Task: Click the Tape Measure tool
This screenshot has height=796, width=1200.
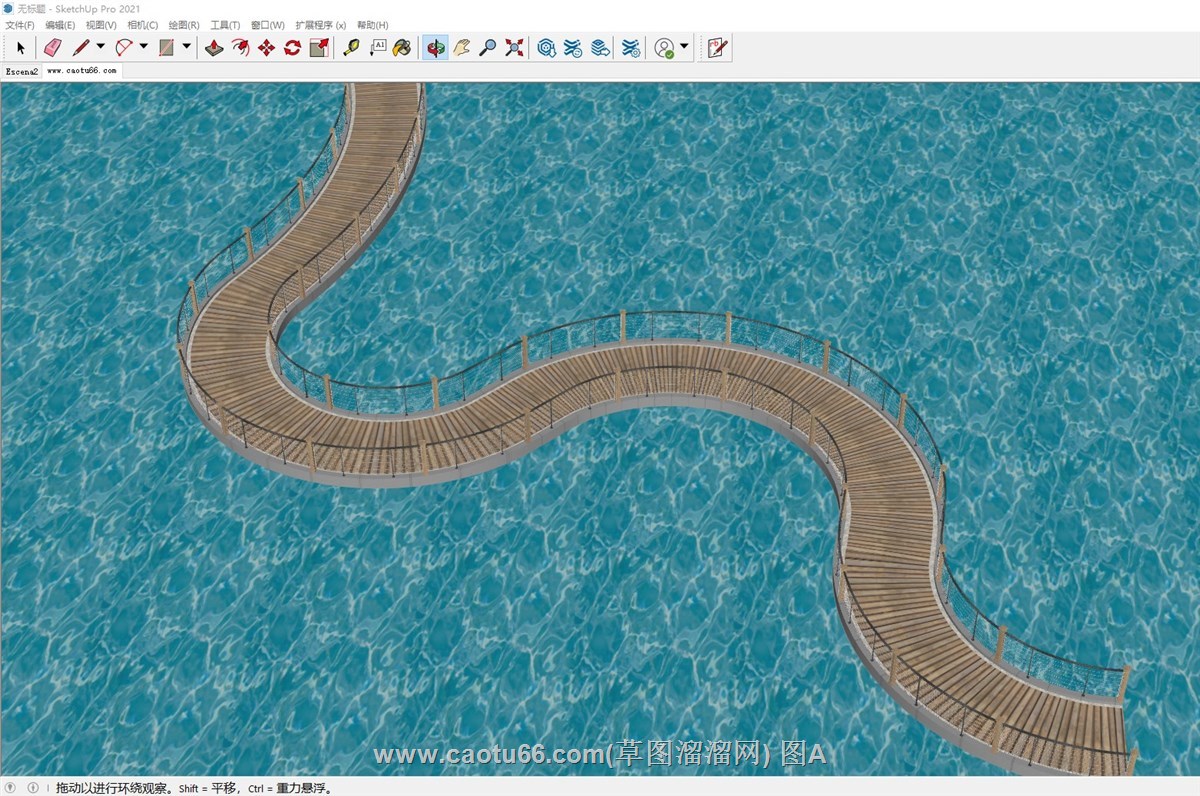Action: coord(351,47)
